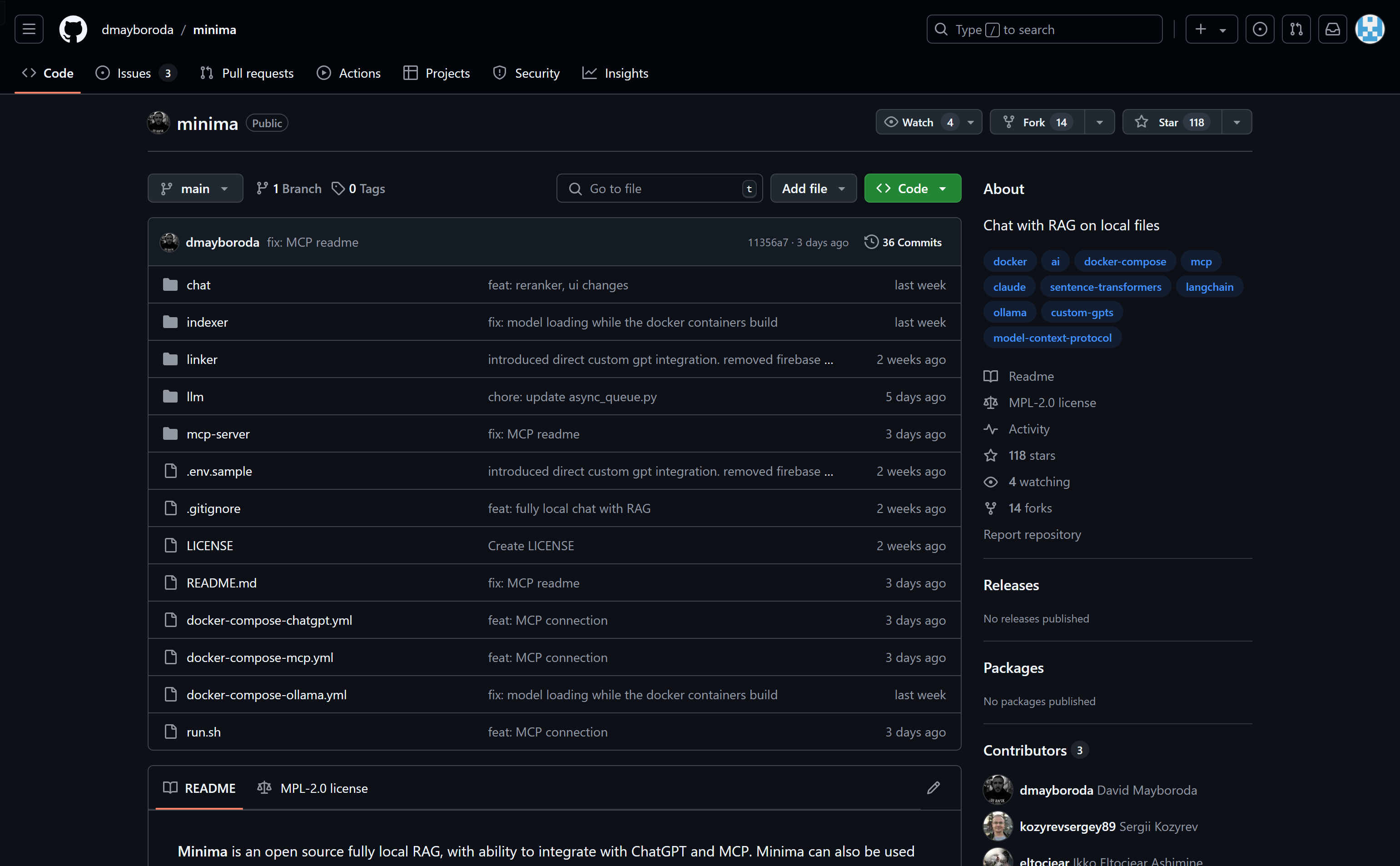Click the run.sh file icon
Image resolution: width=1400 pixels, height=866 pixels.
pyautogui.click(x=170, y=732)
